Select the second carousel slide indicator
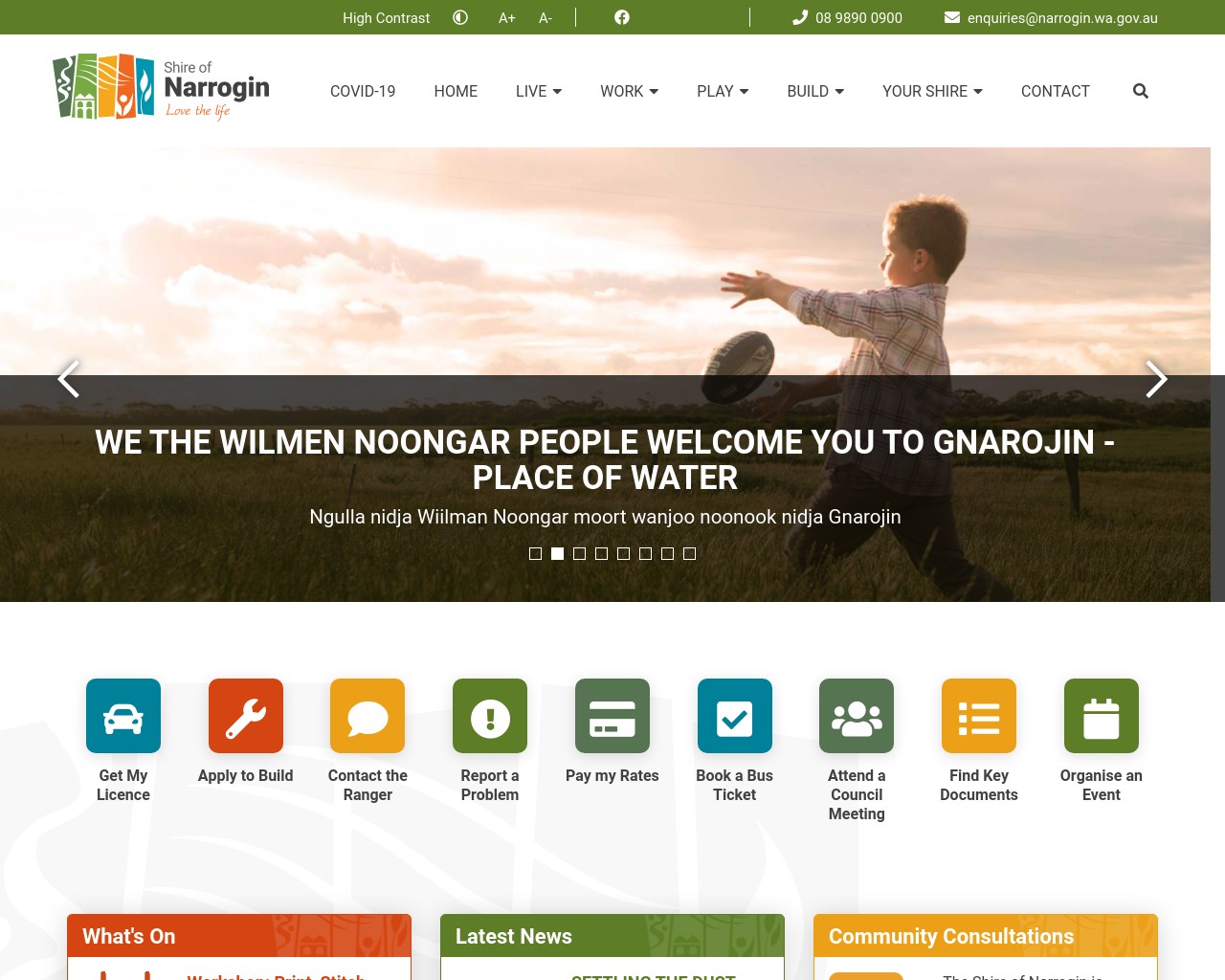This screenshot has width=1225, height=980. tap(557, 553)
